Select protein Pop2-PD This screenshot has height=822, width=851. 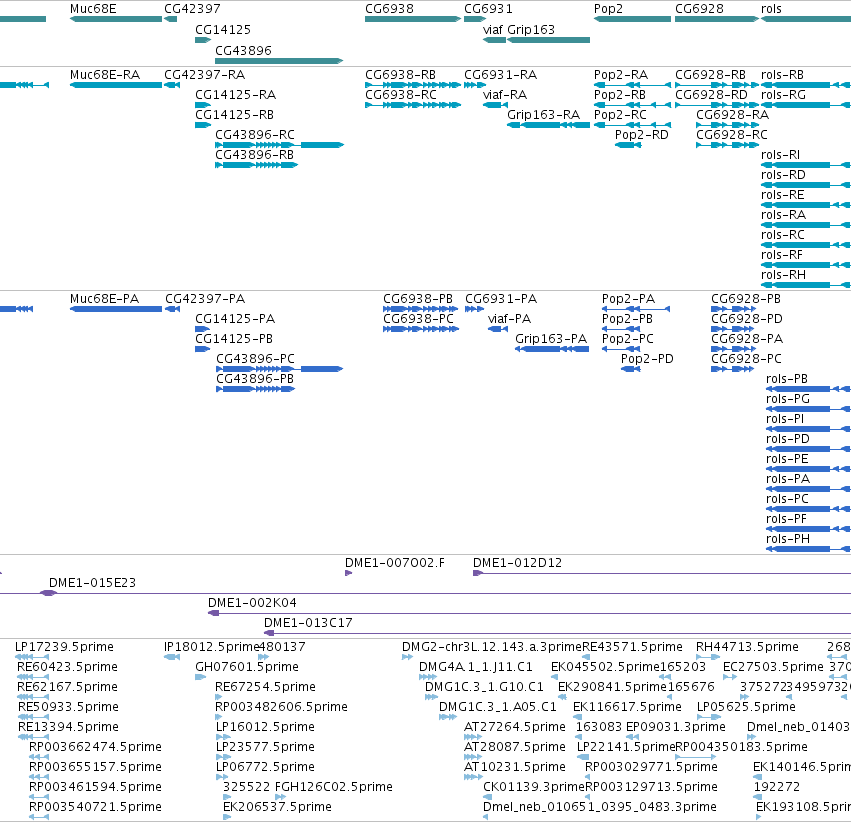tap(647, 359)
